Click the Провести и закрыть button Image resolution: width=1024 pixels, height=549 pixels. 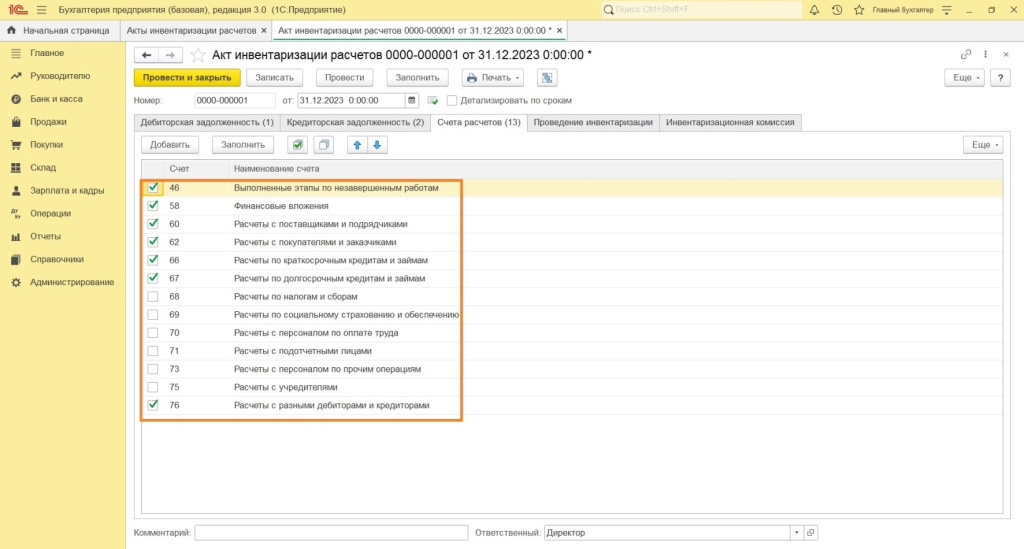click(187, 77)
